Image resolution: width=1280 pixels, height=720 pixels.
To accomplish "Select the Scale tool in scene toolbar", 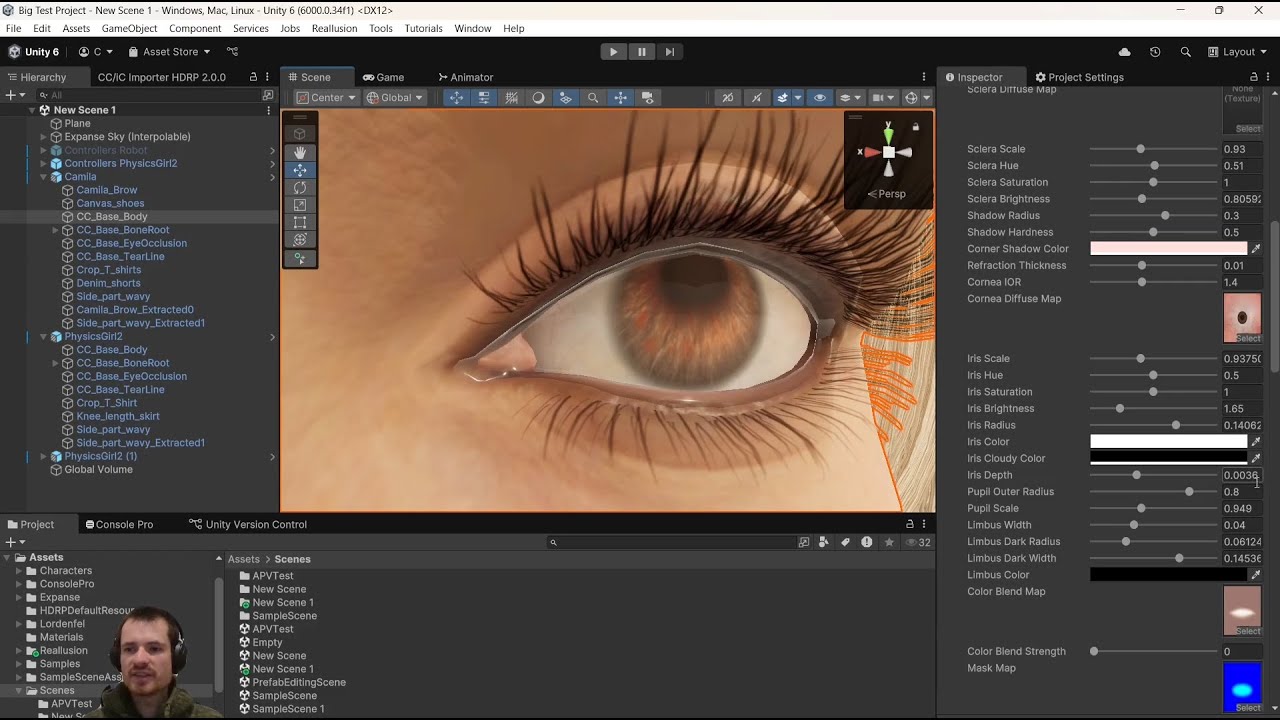I will click(x=299, y=205).
